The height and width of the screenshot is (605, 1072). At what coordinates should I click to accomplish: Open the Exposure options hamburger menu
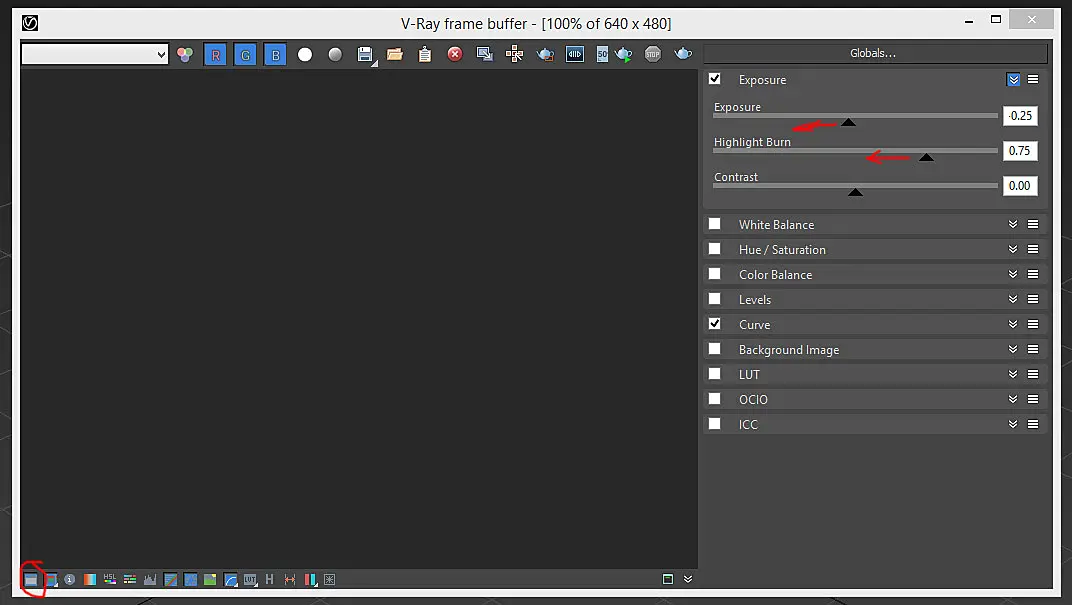(x=1033, y=79)
